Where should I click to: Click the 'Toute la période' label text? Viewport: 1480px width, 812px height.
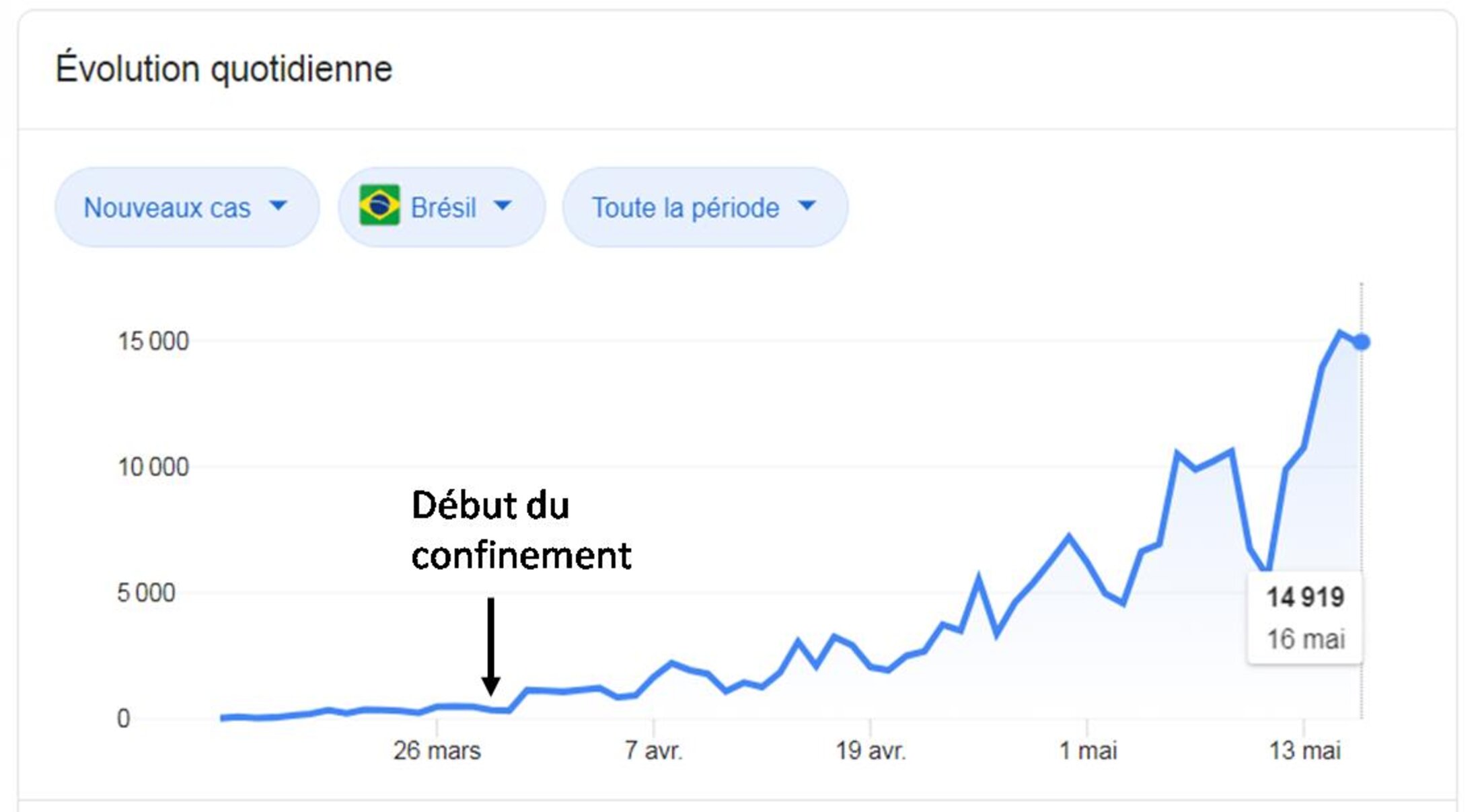(686, 208)
